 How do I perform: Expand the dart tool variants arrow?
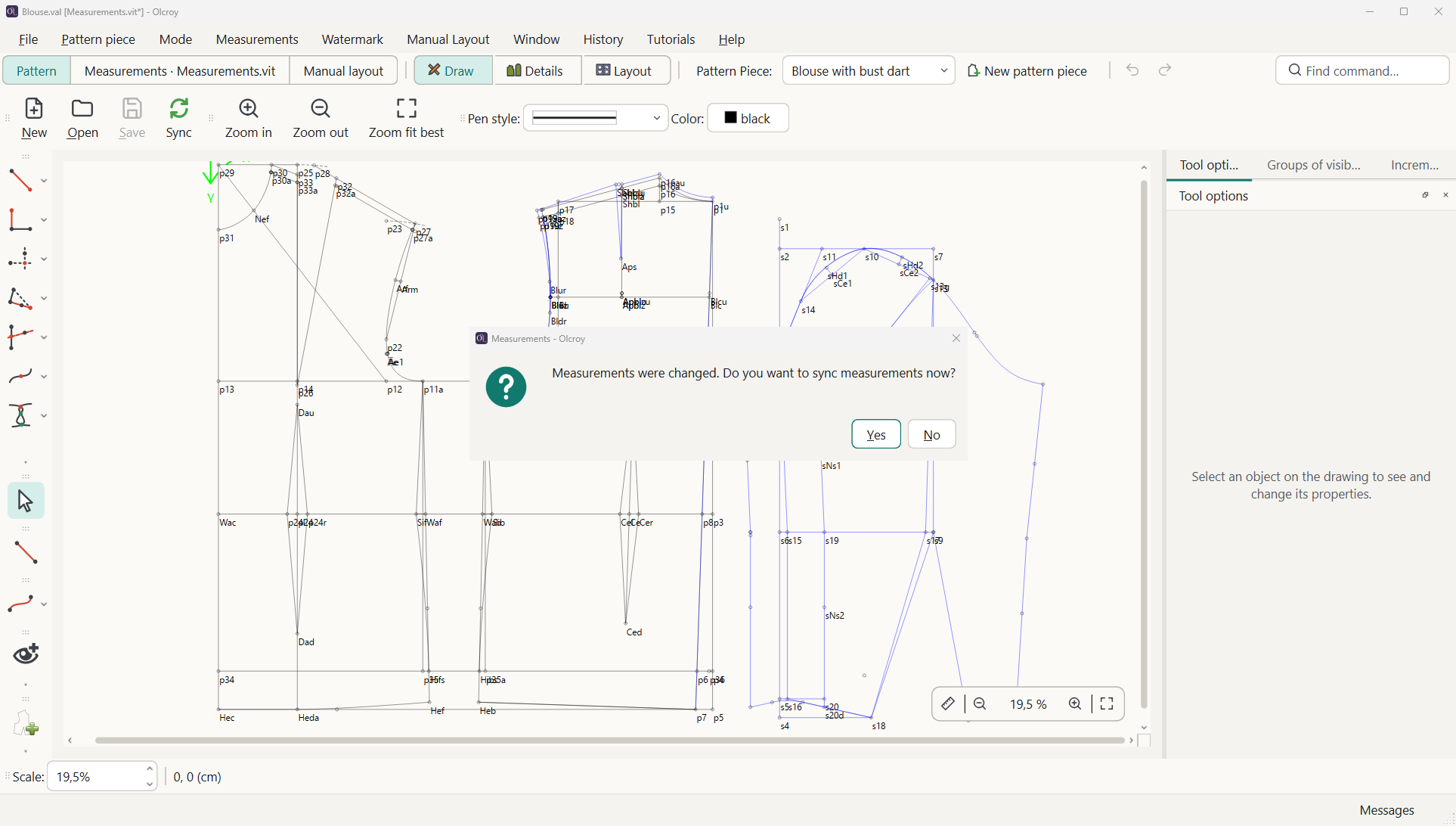(44, 415)
